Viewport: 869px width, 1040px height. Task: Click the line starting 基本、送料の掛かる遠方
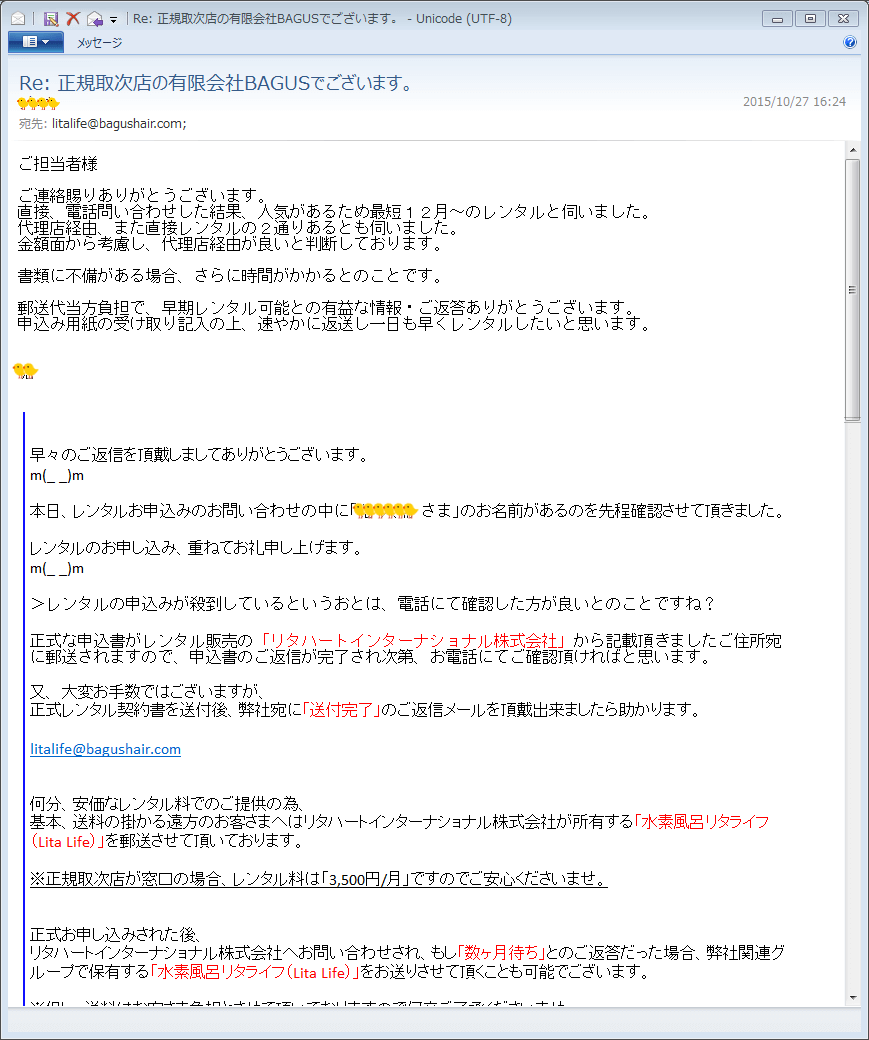[x=399, y=822]
